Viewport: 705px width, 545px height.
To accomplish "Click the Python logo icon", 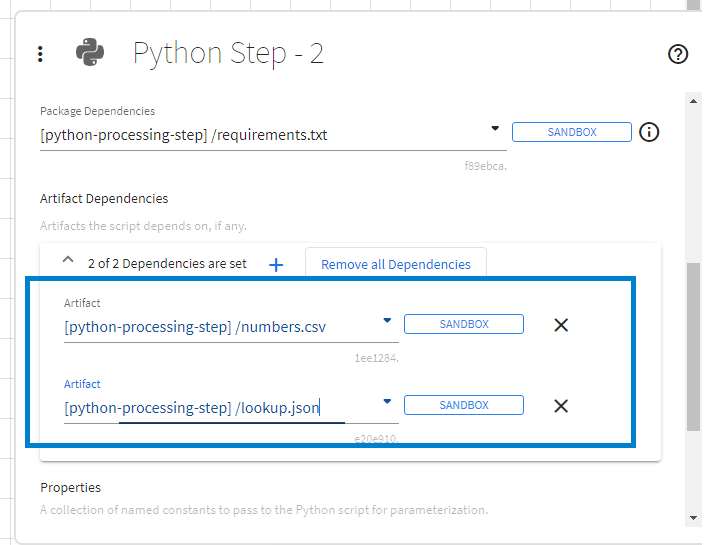I will (90, 53).
